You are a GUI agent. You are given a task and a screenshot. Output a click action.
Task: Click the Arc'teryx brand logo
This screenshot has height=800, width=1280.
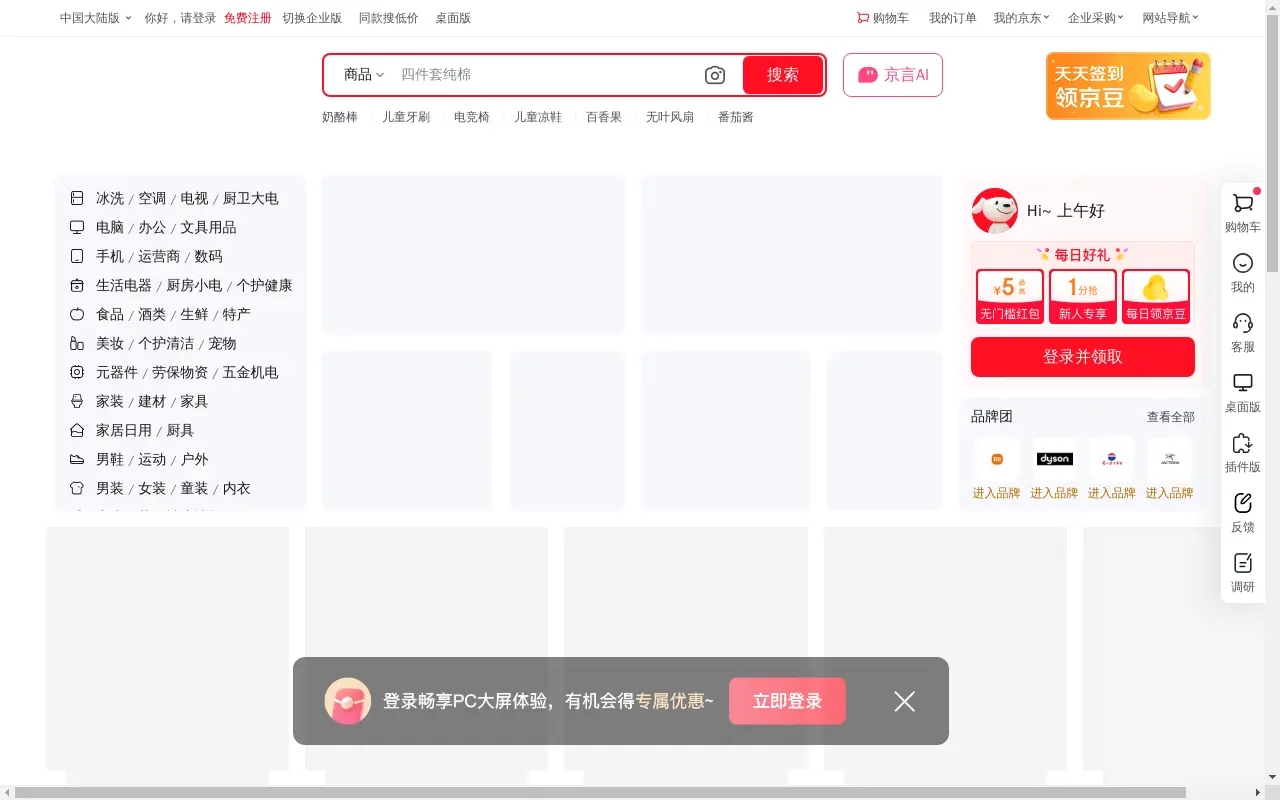(1170, 459)
